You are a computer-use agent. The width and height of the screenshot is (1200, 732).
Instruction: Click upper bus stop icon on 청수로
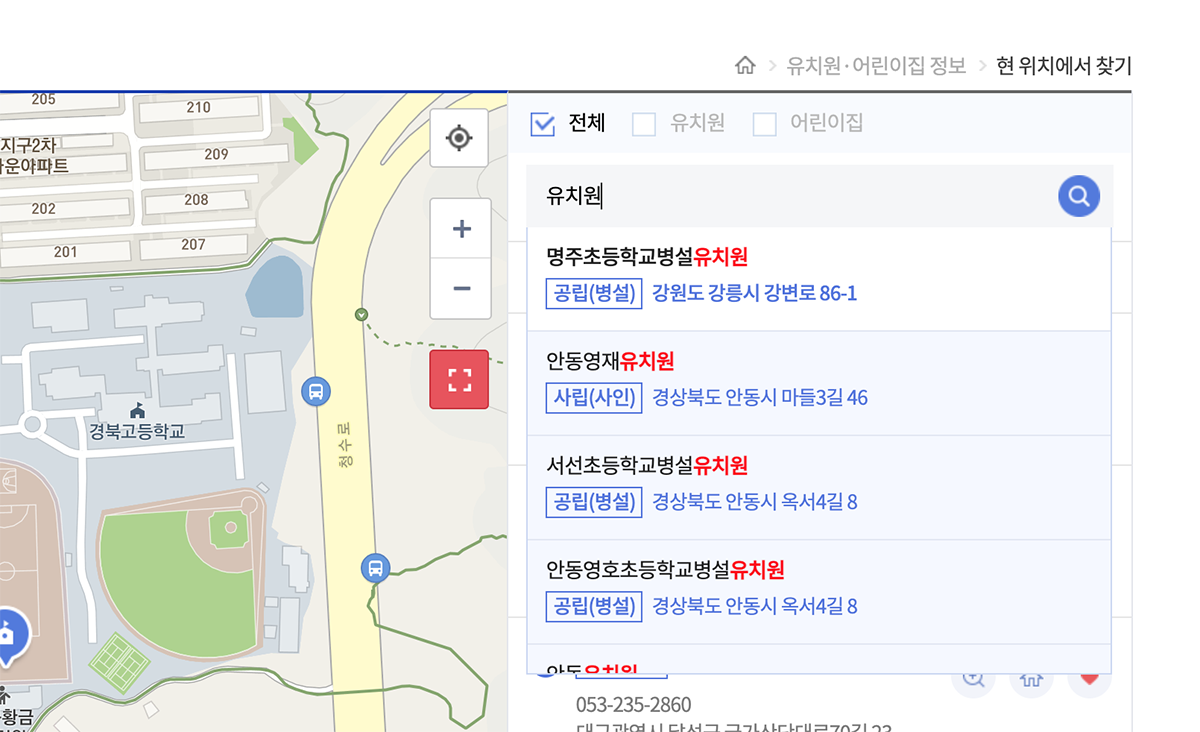click(316, 391)
